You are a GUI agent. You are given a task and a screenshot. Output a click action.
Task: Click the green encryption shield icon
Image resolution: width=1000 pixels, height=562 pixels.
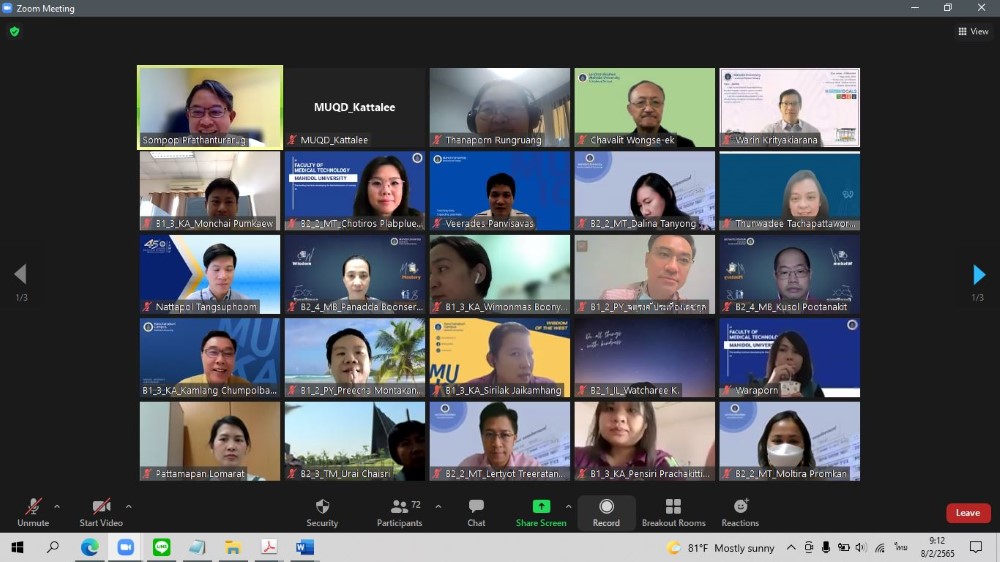[x=14, y=32]
